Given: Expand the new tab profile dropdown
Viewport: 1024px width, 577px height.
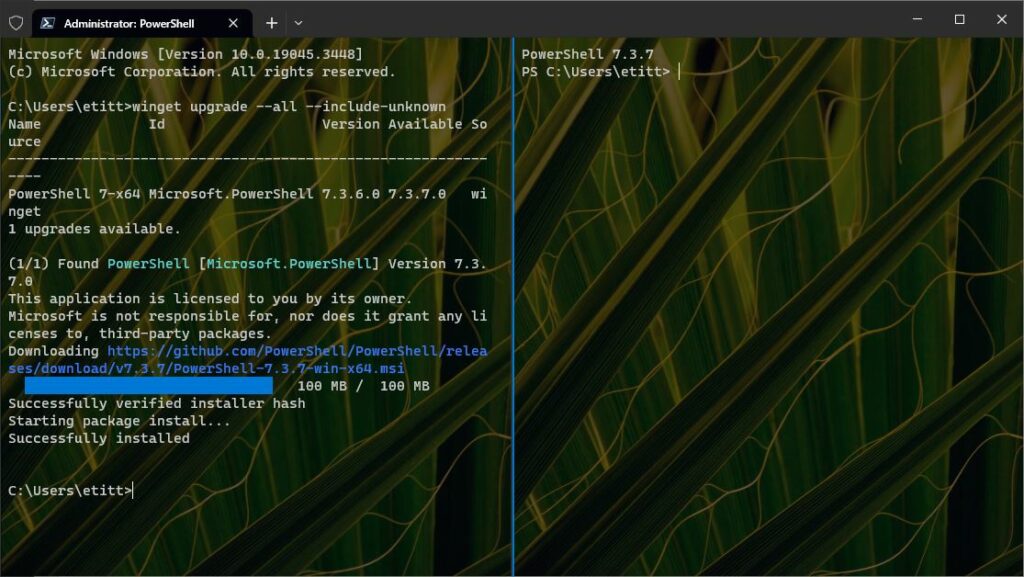Looking at the screenshot, I should point(298,23).
